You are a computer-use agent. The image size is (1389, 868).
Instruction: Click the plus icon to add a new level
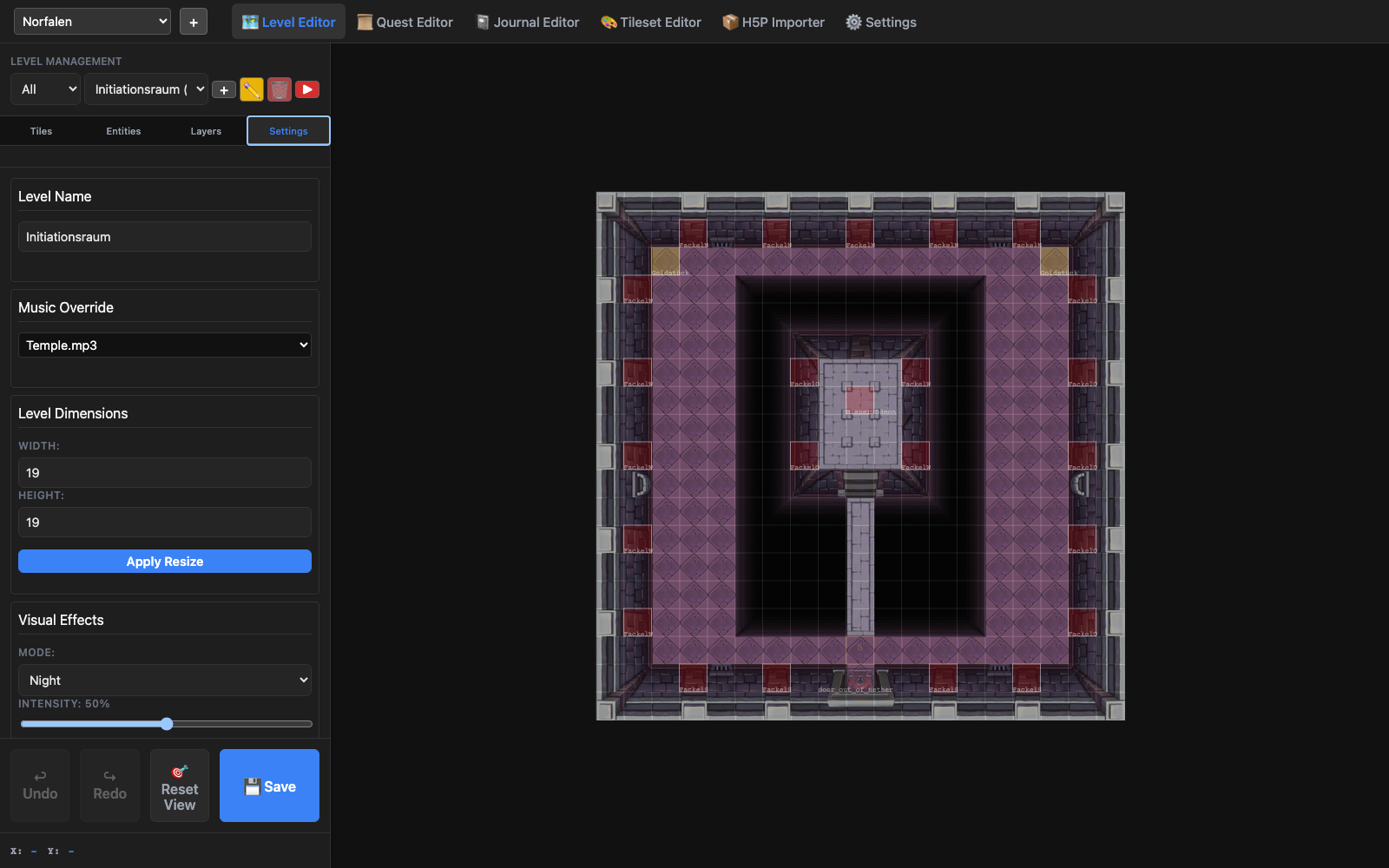point(223,89)
